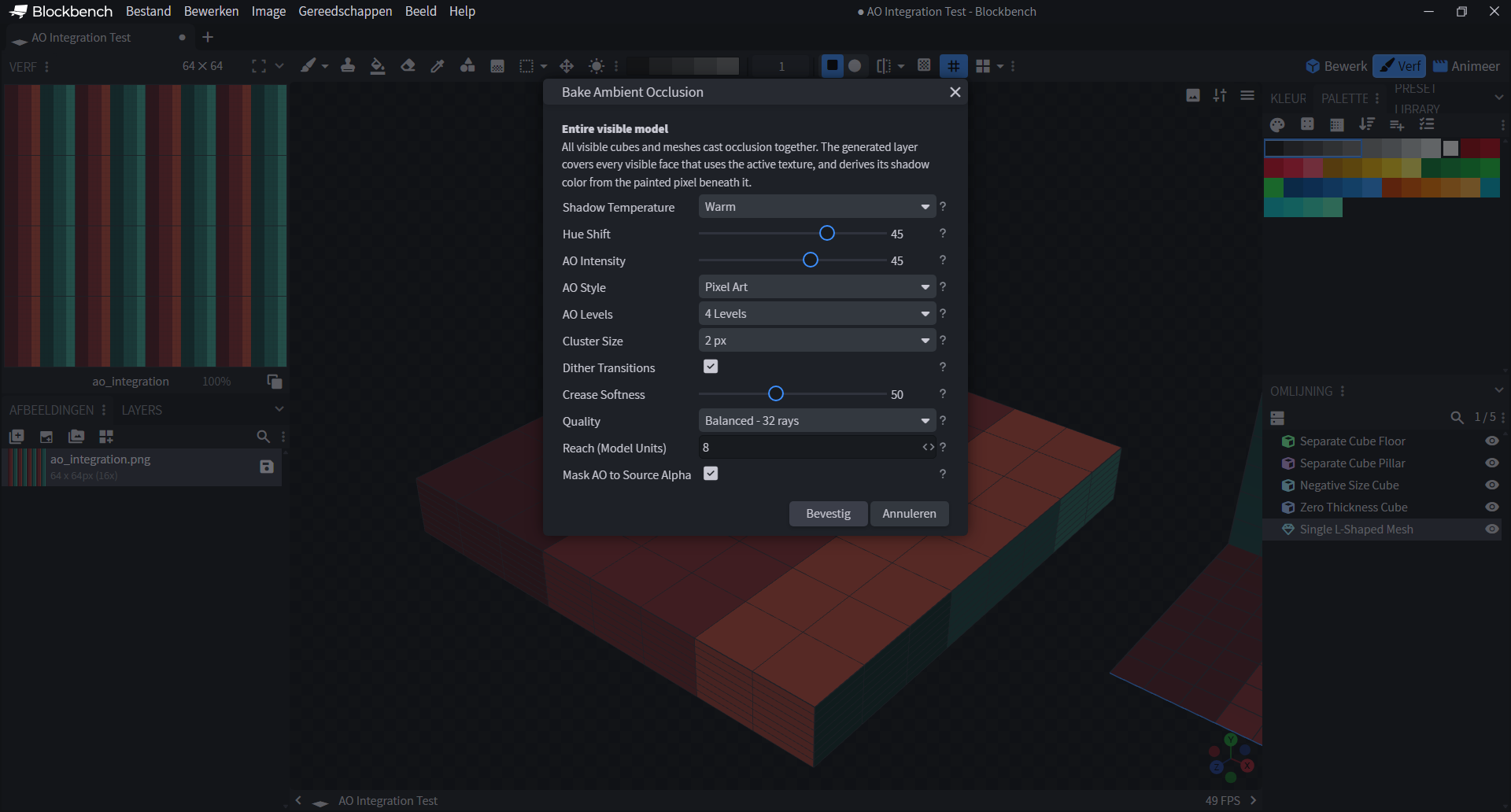Open the Image menu
Screen dimensions: 1511x812
pos(268,11)
